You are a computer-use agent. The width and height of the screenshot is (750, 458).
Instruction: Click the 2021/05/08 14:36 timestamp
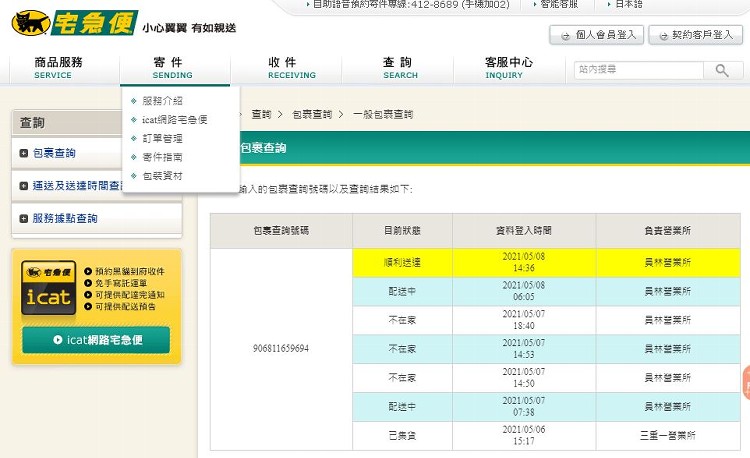click(x=524, y=262)
